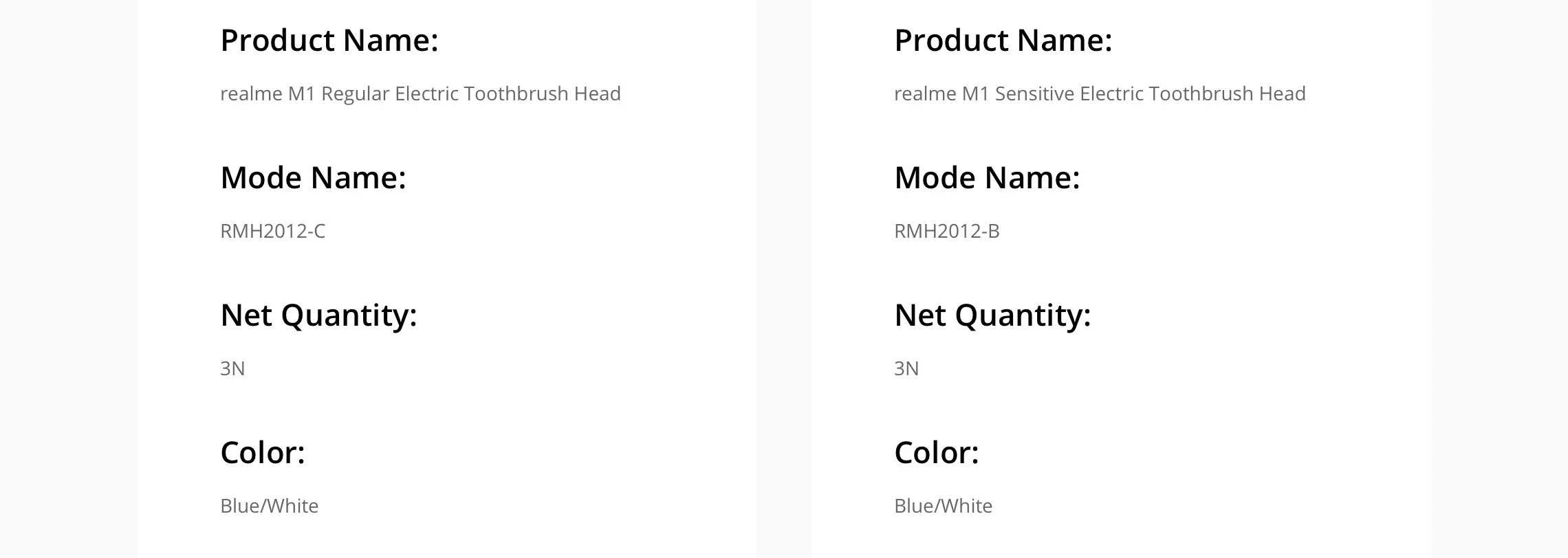
Task: Click the Sensitive toothbrush head's Product Name heading
Action: [1003, 40]
